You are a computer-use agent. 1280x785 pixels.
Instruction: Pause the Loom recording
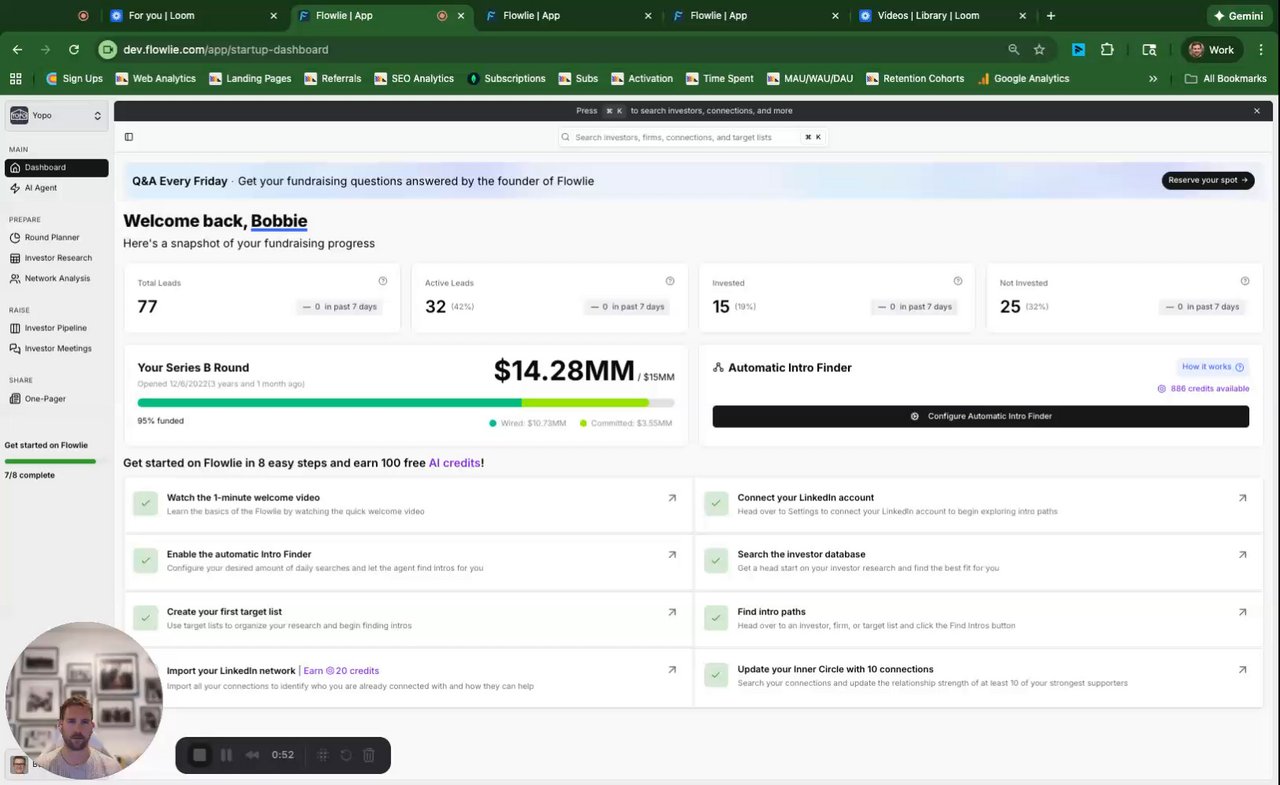point(227,755)
